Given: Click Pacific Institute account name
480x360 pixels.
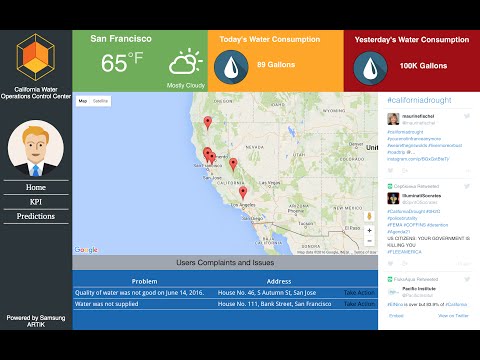Looking at the screenshot, I should [419, 289].
